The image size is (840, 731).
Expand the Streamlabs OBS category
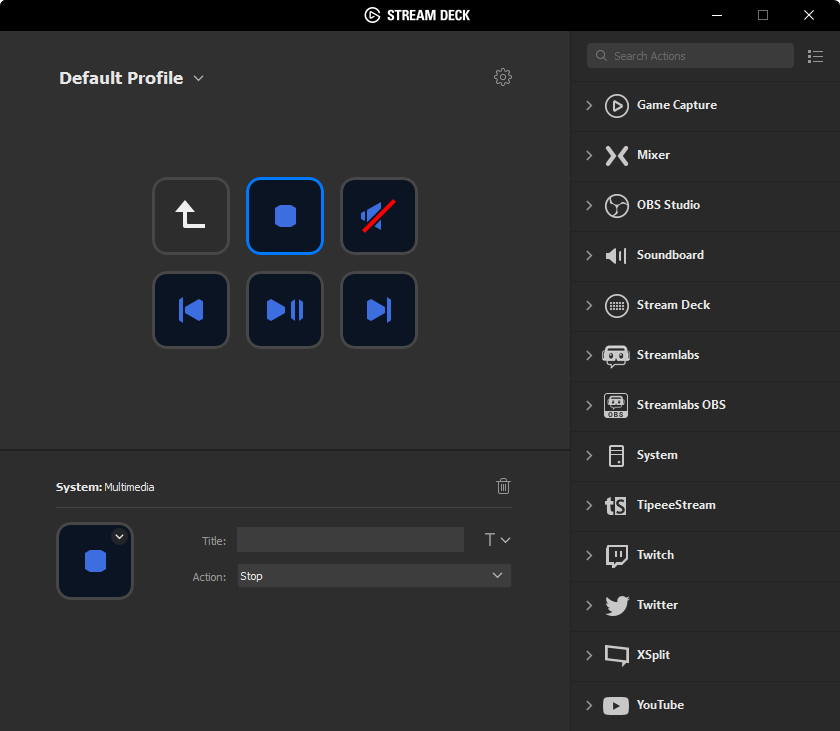[680, 405]
